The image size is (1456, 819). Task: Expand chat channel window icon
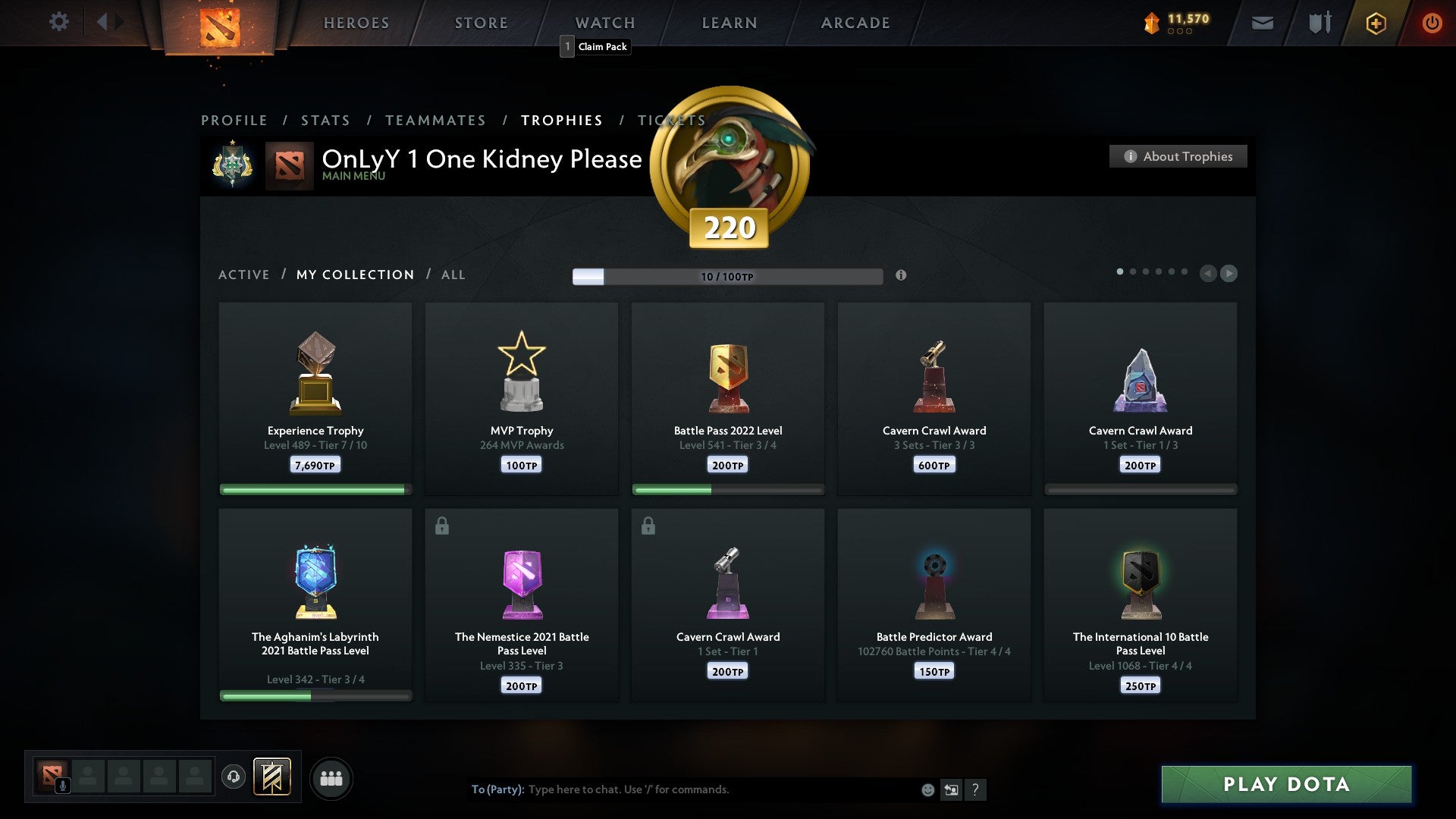(951, 789)
